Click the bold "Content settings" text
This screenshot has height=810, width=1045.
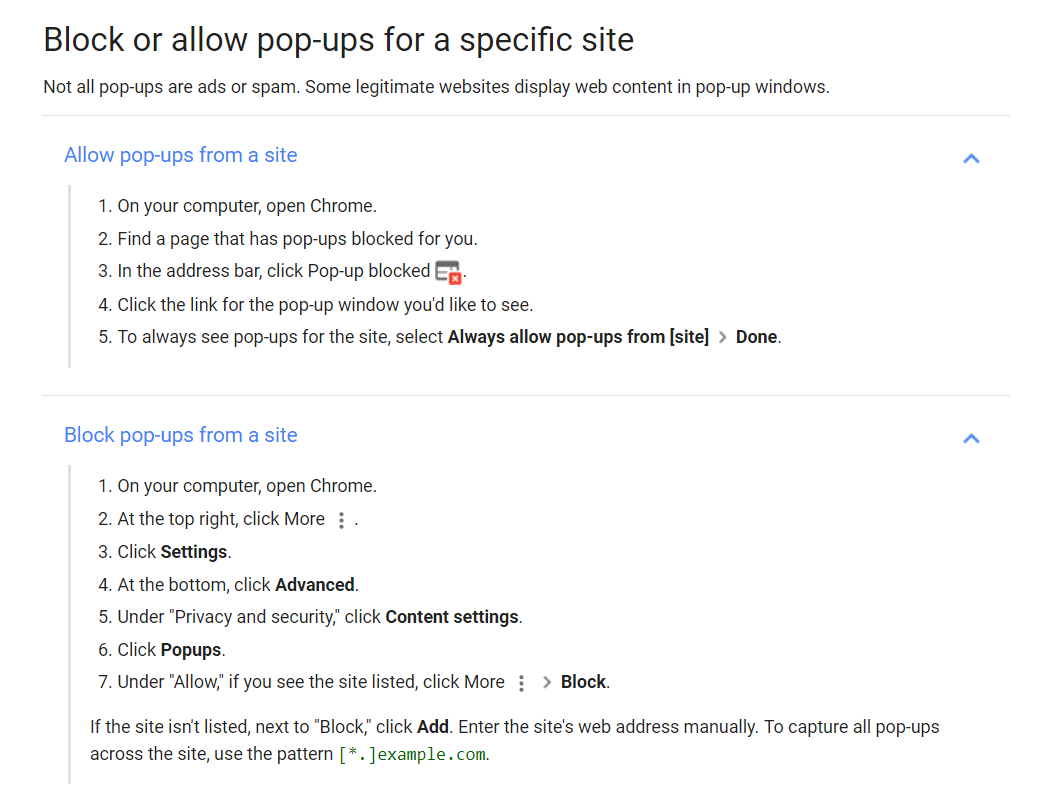point(451,617)
